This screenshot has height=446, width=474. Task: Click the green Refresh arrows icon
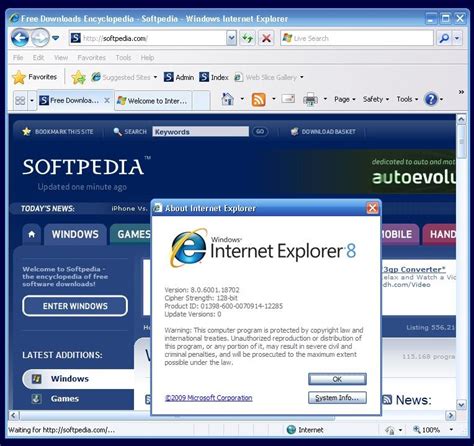pyautogui.click(x=247, y=38)
